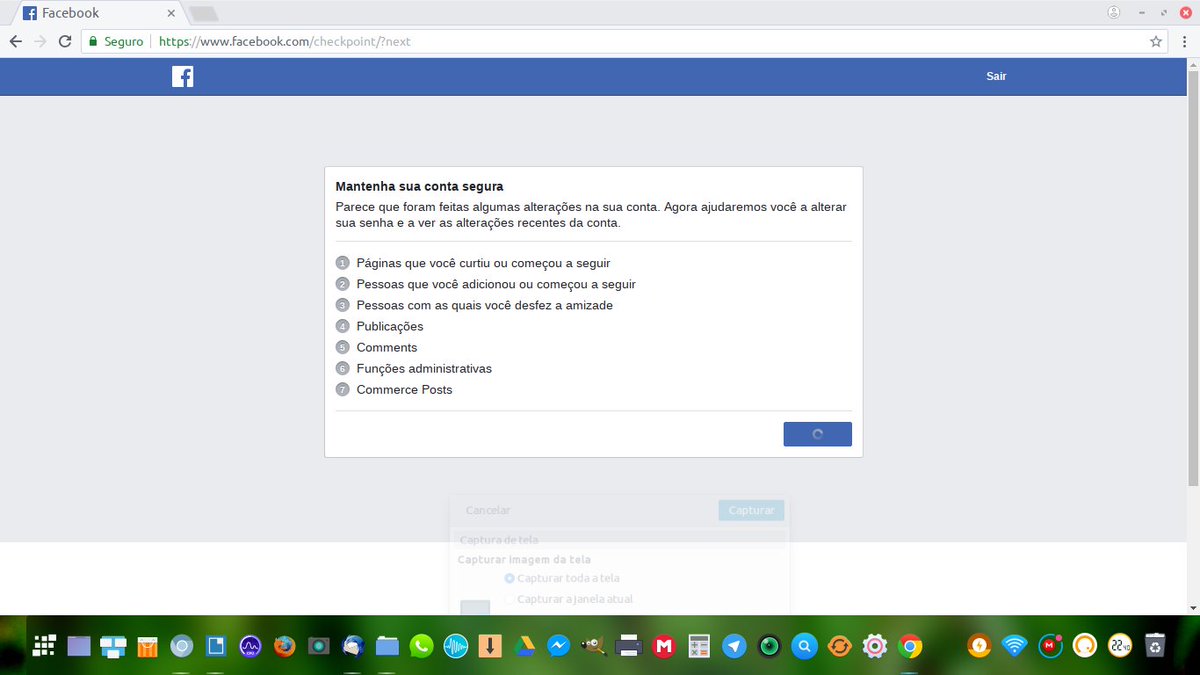This screenshot has width=1200, height=675.
Task: Click the blue loading continue button
Action: (x=817, y=434)
